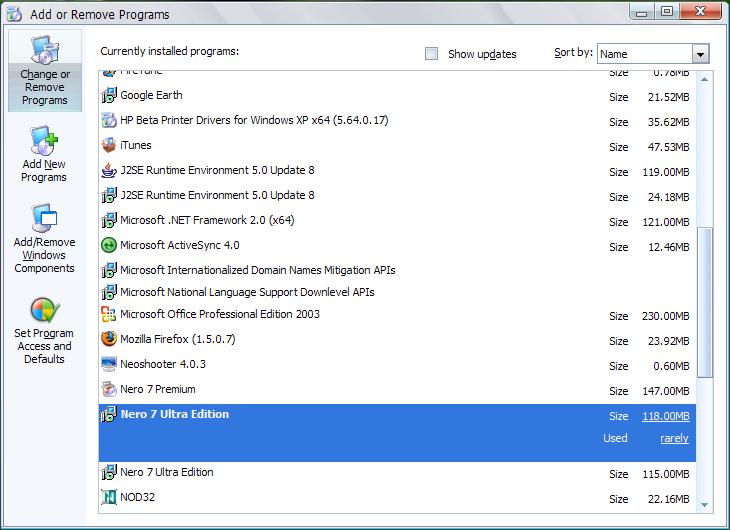Enable the Show updates checkbox
The width and height of the screenshot is (730, 530).
coord(432,54)
